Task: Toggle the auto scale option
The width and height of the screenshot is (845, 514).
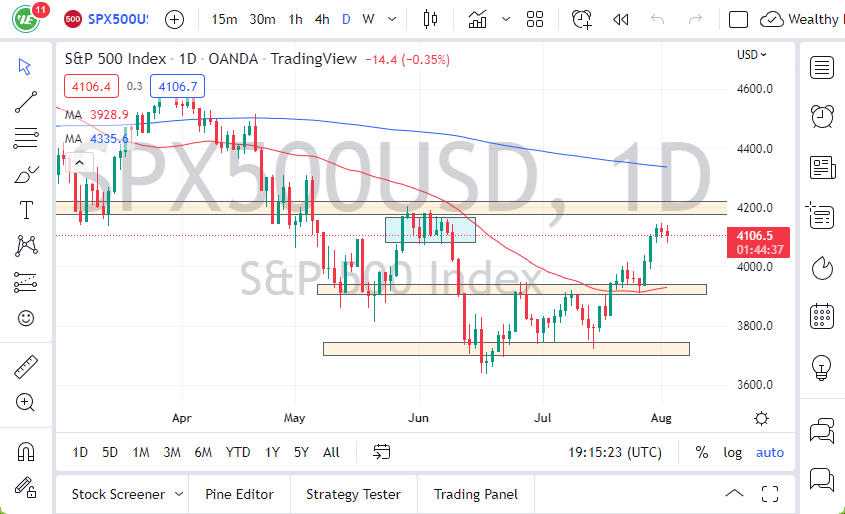Action: tap(770, 452)
